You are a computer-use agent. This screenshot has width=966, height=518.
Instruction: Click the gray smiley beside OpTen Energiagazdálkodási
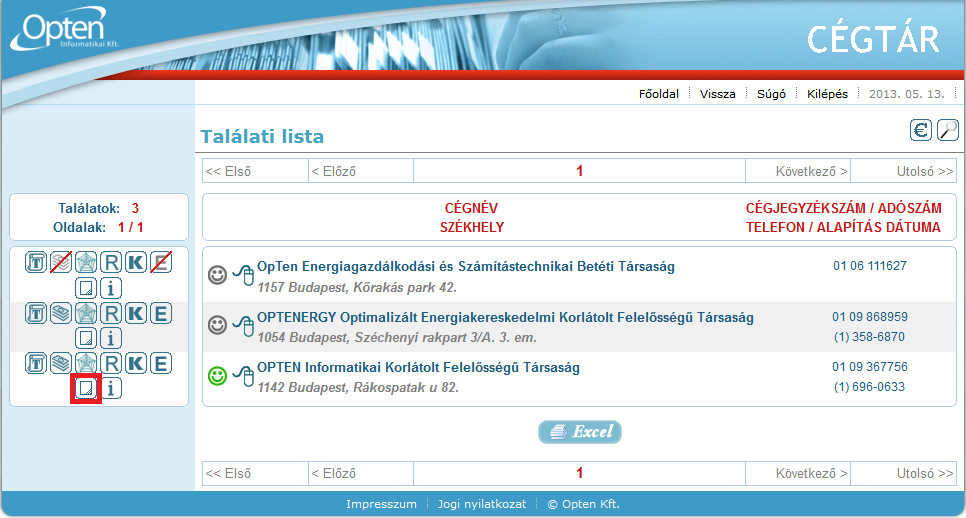[x=217, y=275]
